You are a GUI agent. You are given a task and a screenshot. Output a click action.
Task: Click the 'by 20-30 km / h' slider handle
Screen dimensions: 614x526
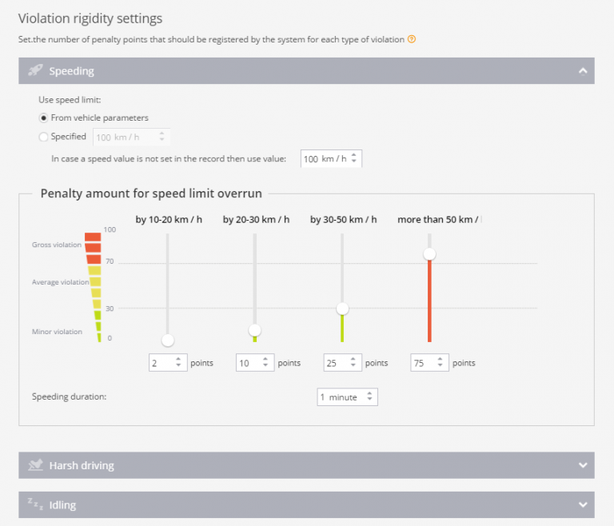tap(255, 330)
